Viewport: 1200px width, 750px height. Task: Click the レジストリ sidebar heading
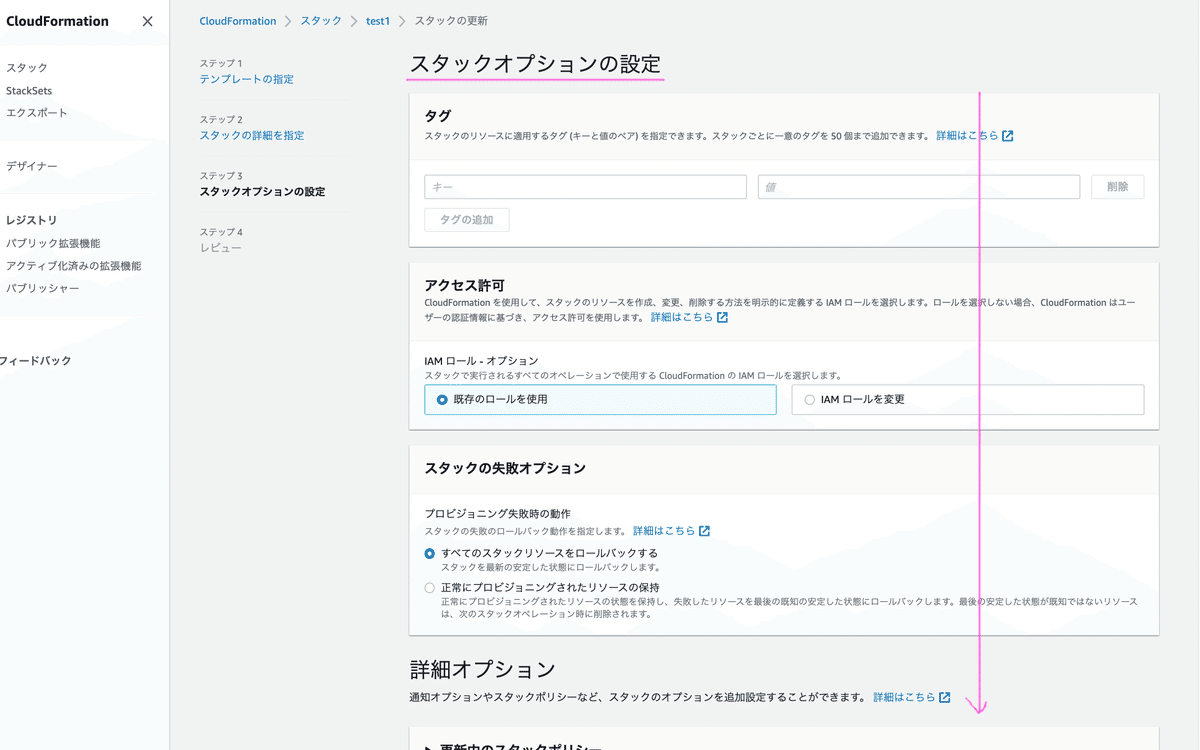(31, 220)
